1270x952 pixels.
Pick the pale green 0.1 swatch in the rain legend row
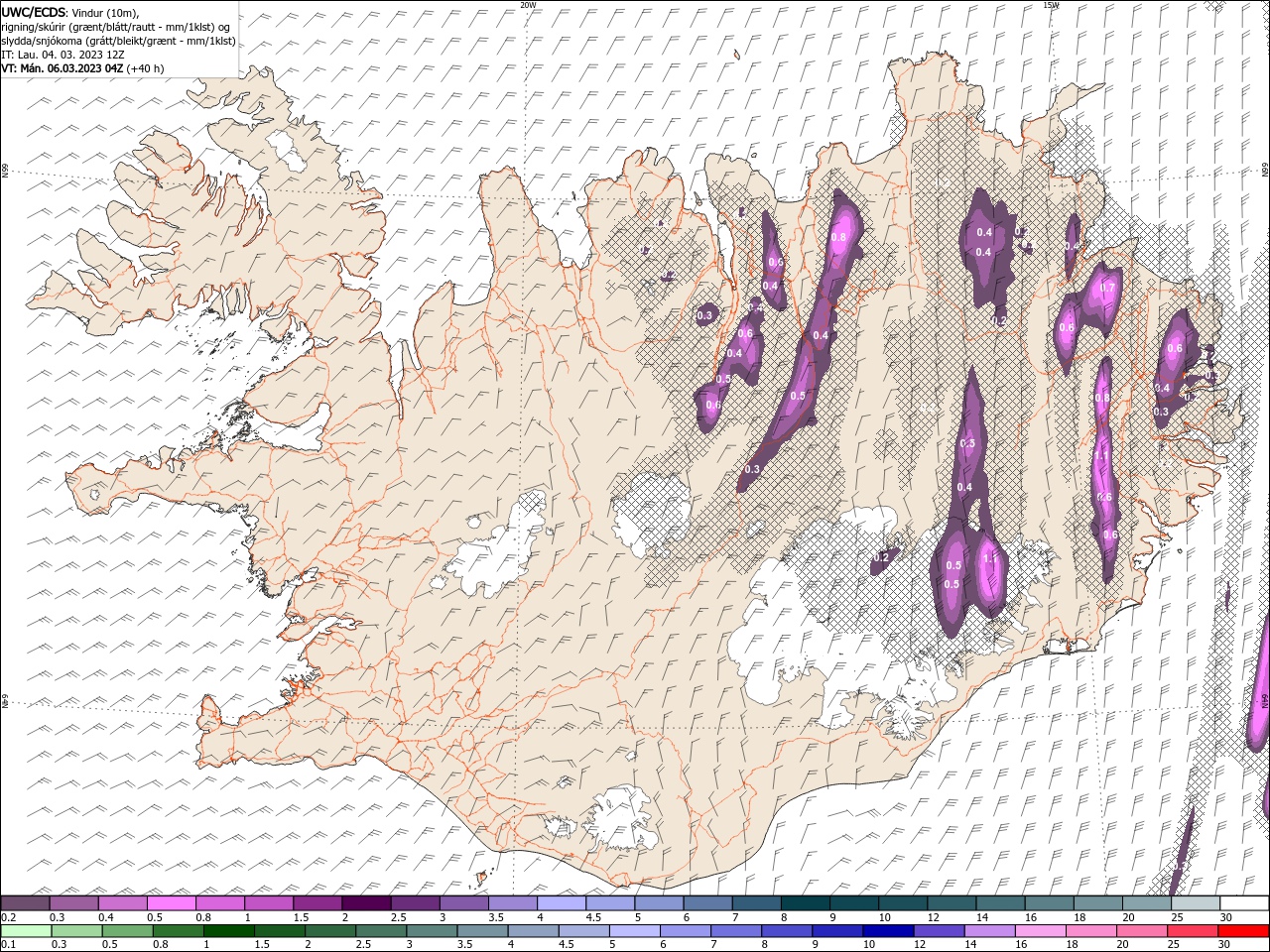[x=26, y=931]
